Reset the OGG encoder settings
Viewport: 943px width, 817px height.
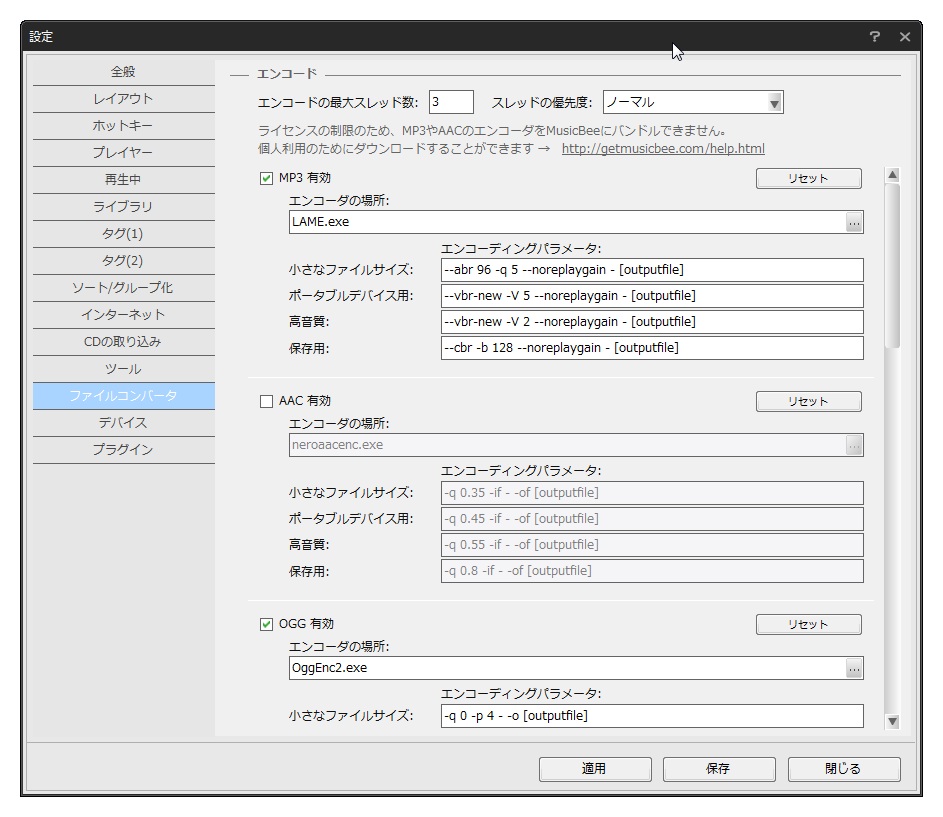(808, 625)
